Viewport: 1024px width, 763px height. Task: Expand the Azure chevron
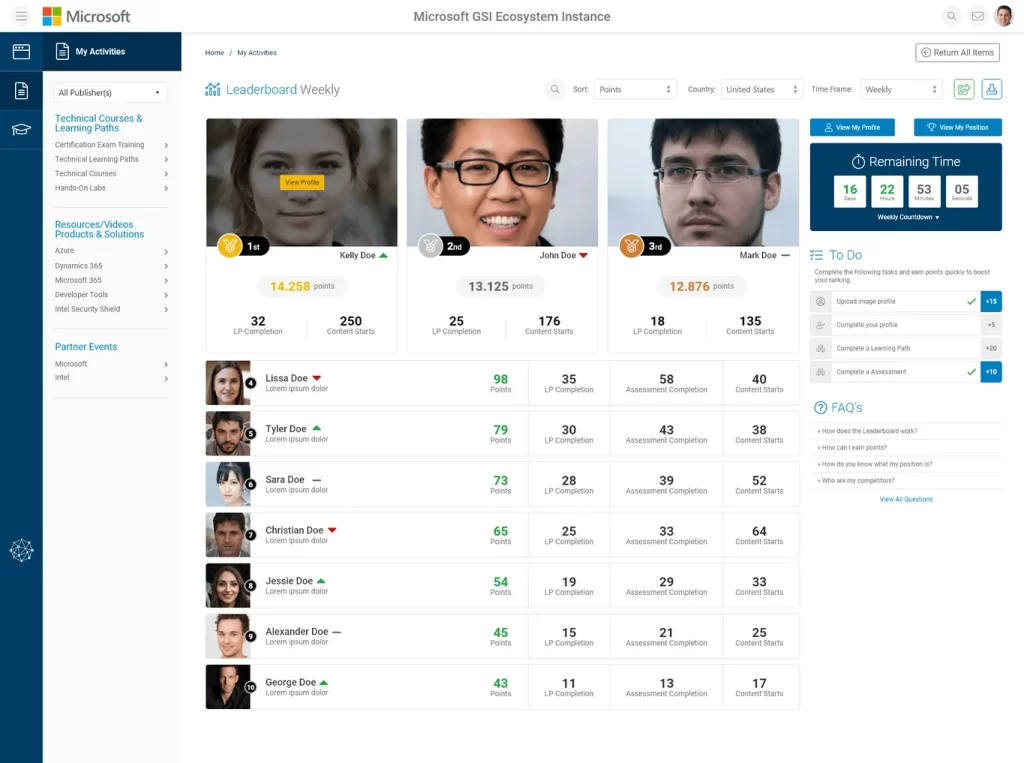[166, 252]
